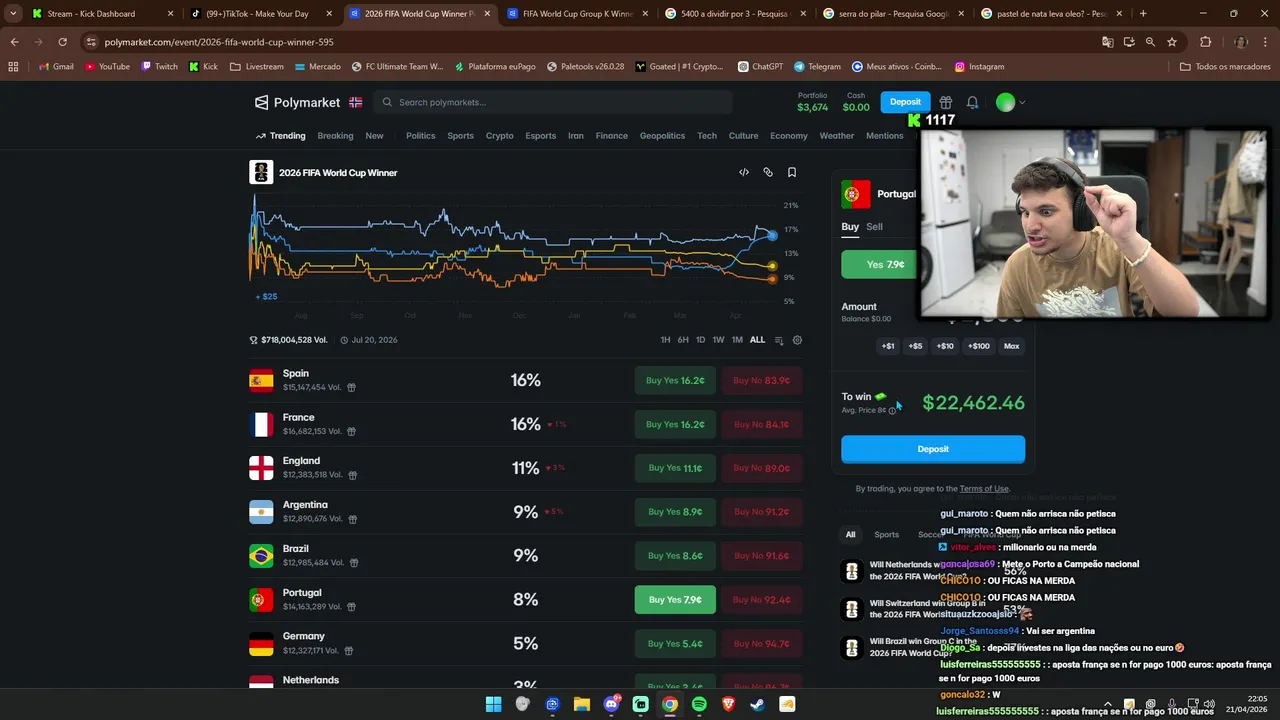Click gift icon under Germany volume

tap(348, 651)
